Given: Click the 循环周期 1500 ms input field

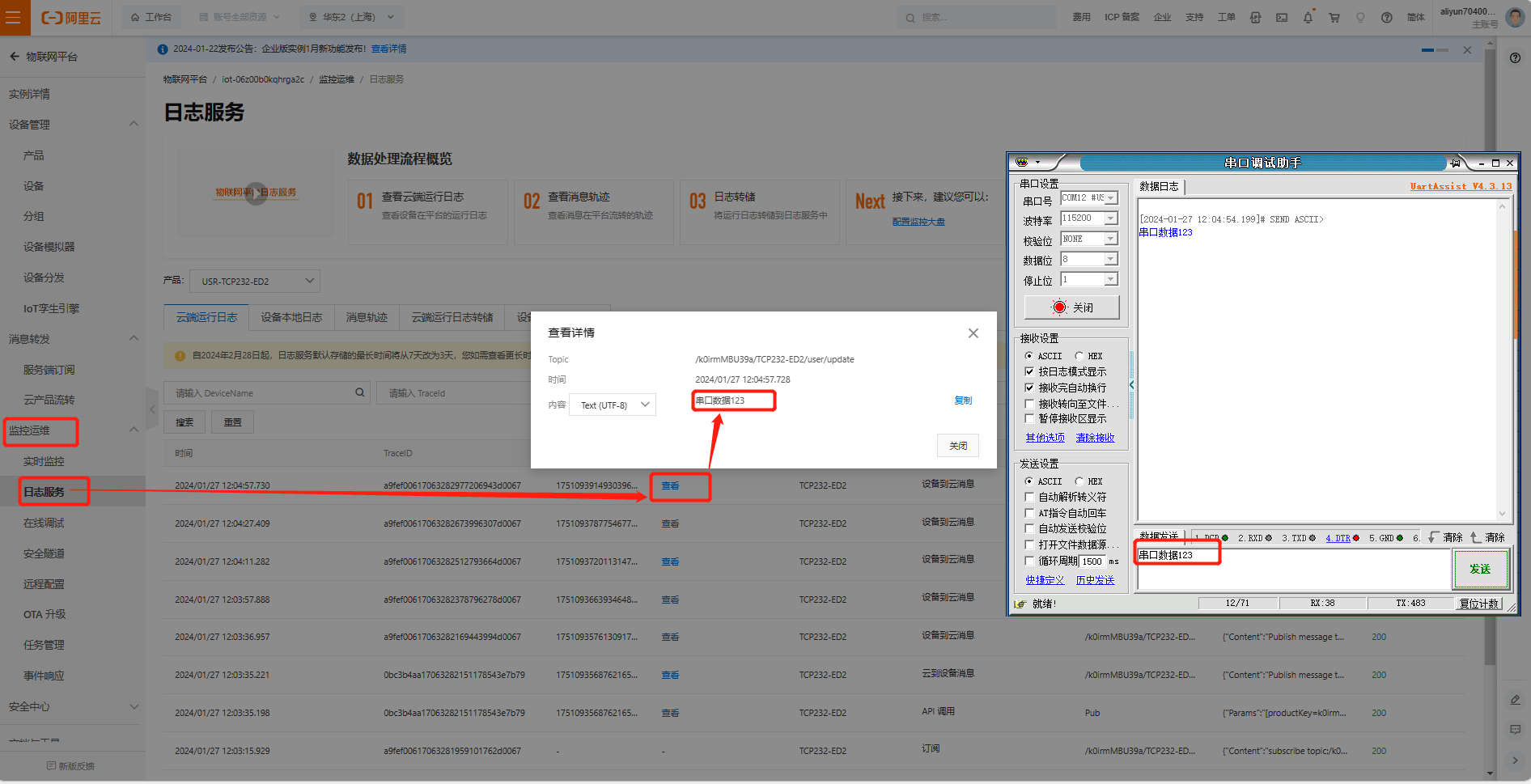Looking at the screenshot, I should tap(1092, 561).
